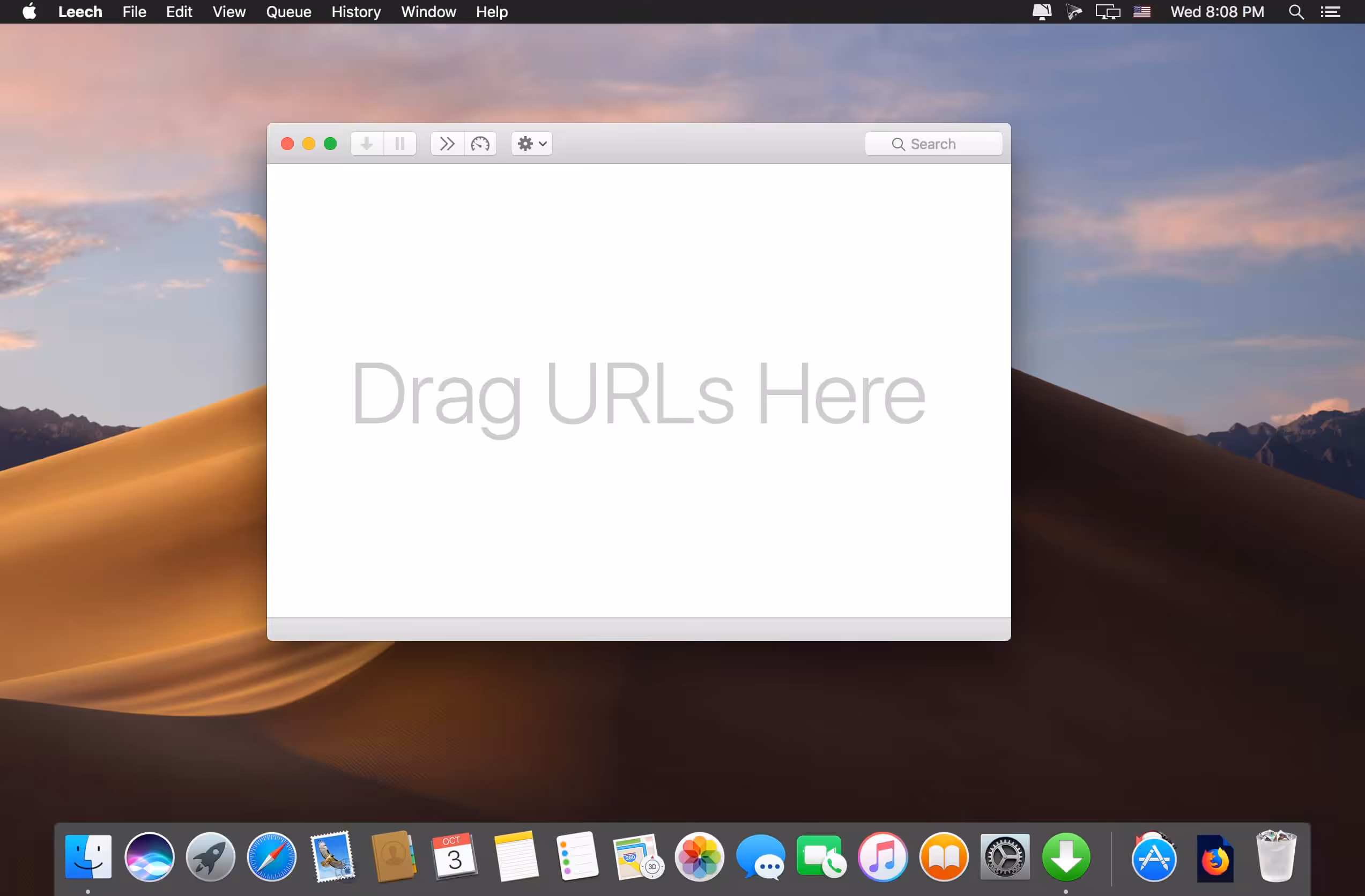Open the gear action dropdown

point(532,143)
